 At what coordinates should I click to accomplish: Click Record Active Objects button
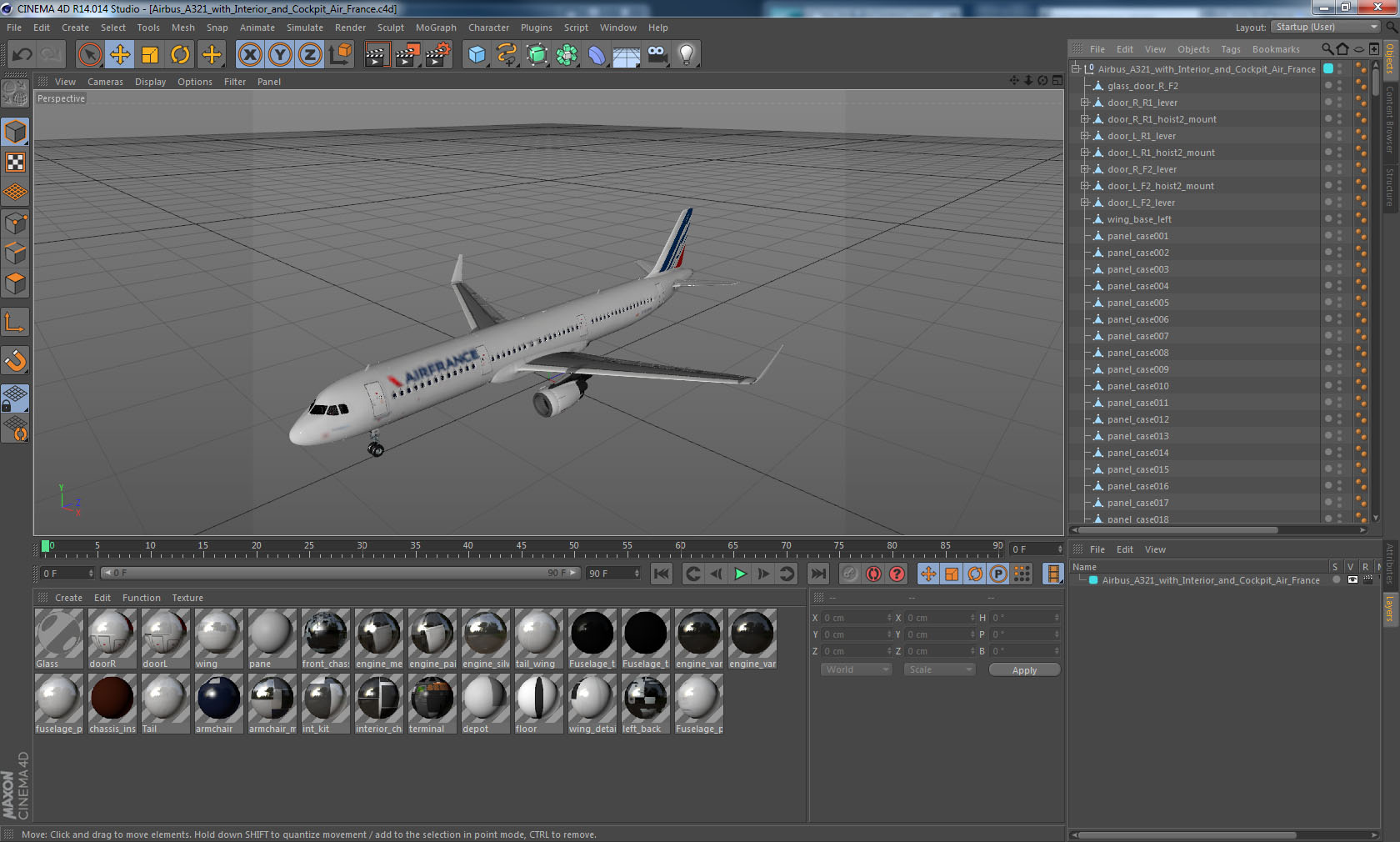(850, 574)
